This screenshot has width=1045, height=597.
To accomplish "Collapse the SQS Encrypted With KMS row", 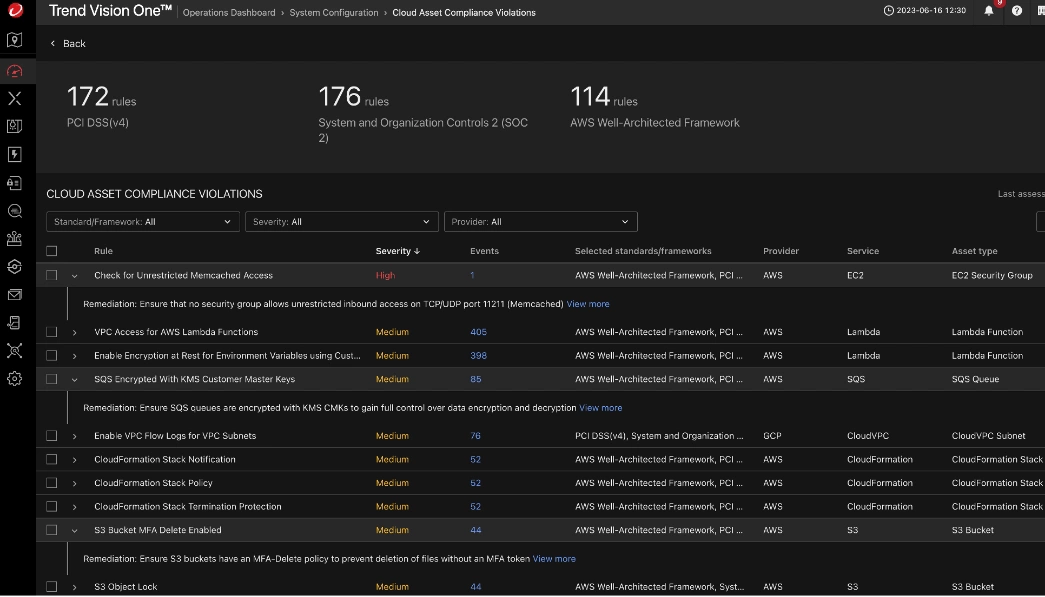I will click(75, 380).
